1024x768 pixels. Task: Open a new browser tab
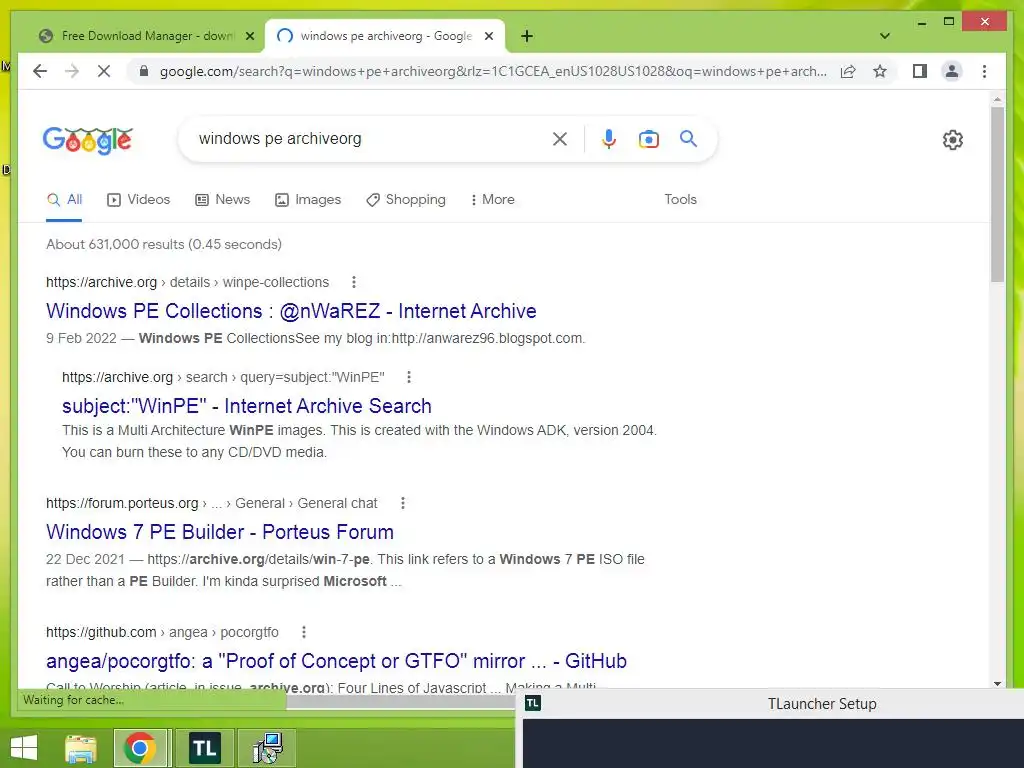[527, 36]
